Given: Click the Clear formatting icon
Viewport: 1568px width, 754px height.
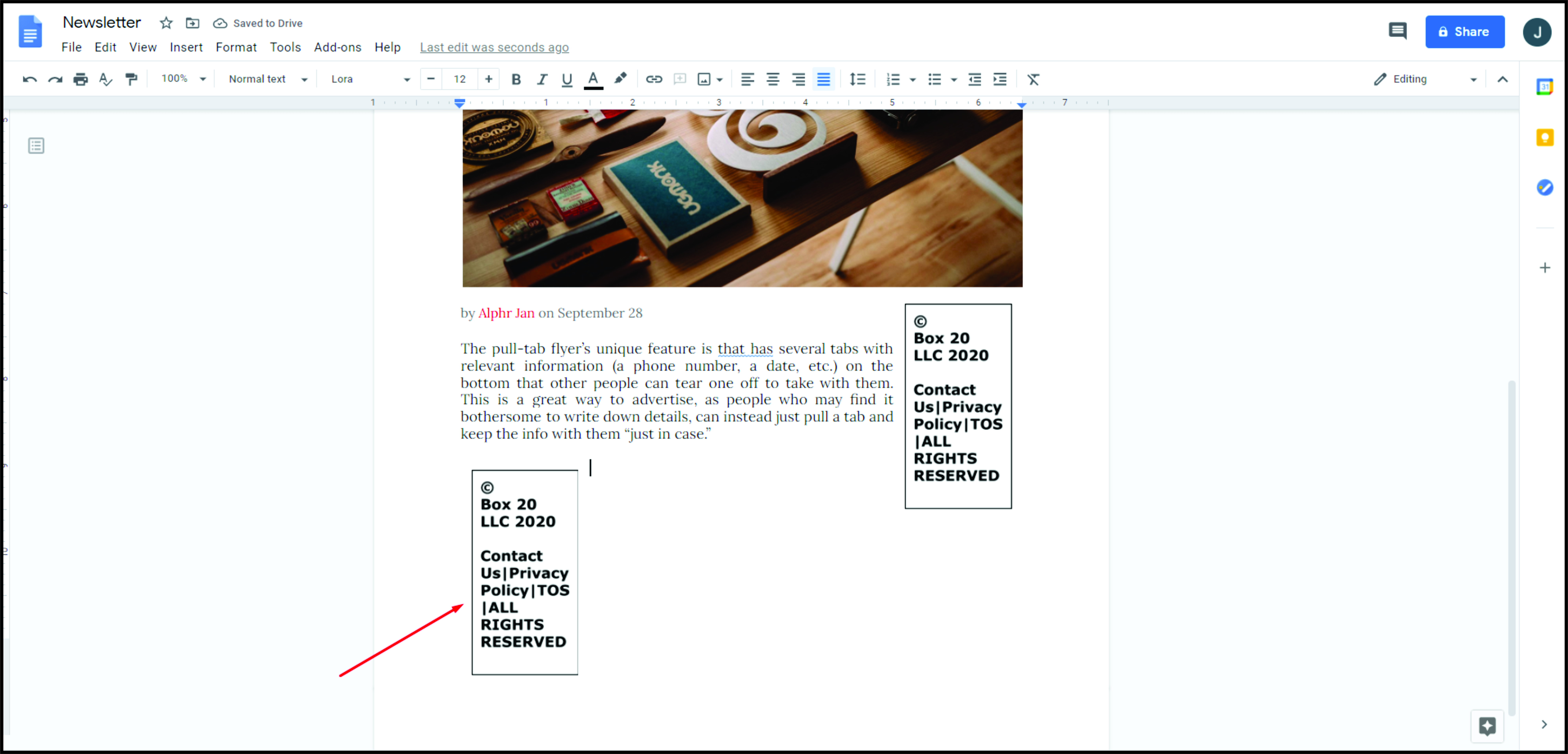Looking at the screenshot, I should pyautogui.click(x=1033, y=79).
